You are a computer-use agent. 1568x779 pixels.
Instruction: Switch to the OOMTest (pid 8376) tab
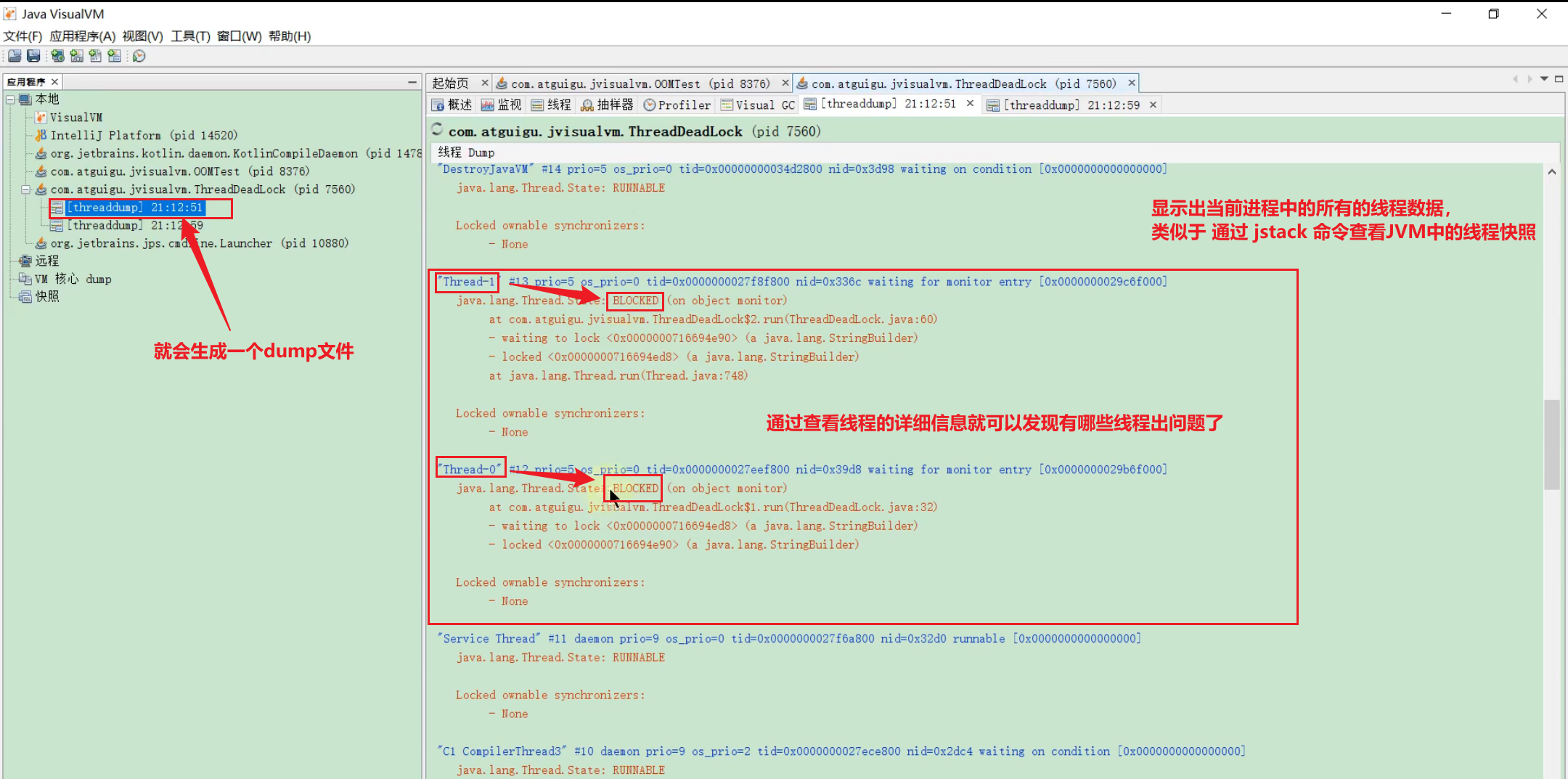[x=633, y=84]
